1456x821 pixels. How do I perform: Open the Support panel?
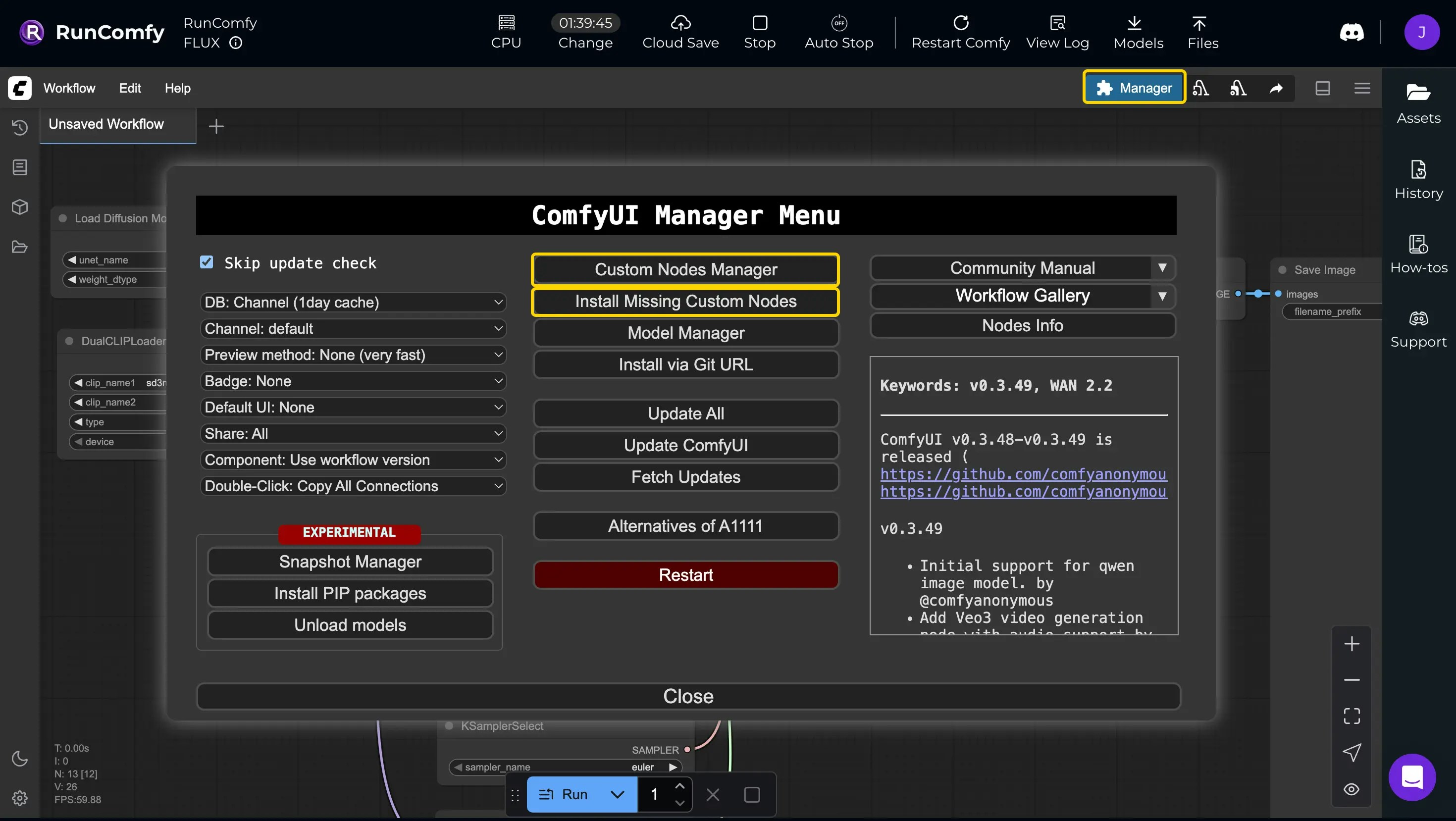[1418, 329]
